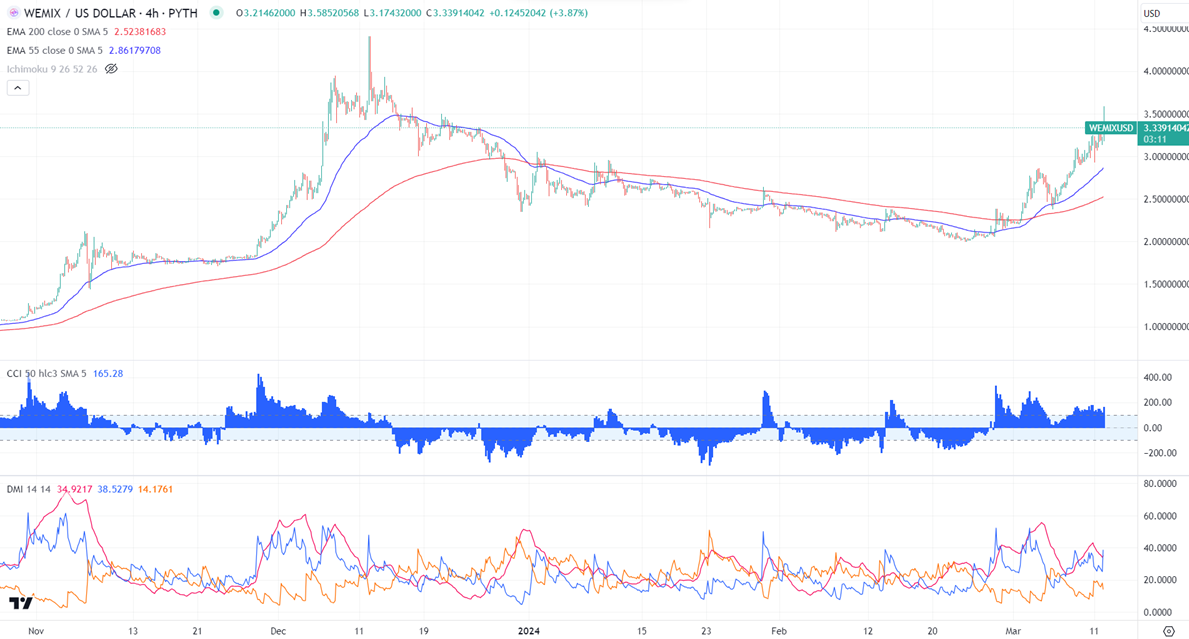Click DMI value 34.9217
Image resolution: width=1189 pixels, height=639 pixels.
coord(74,490)
